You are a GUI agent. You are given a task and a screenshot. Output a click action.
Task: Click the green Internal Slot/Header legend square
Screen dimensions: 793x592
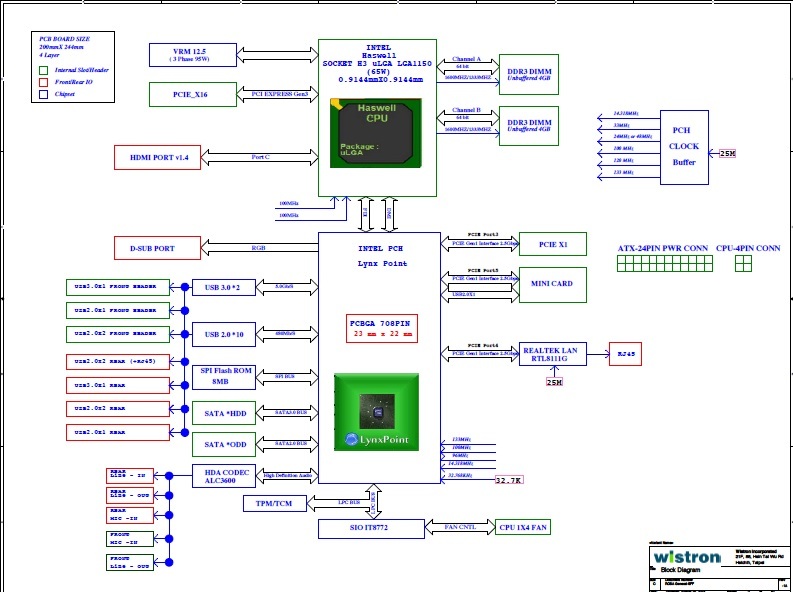43,70
